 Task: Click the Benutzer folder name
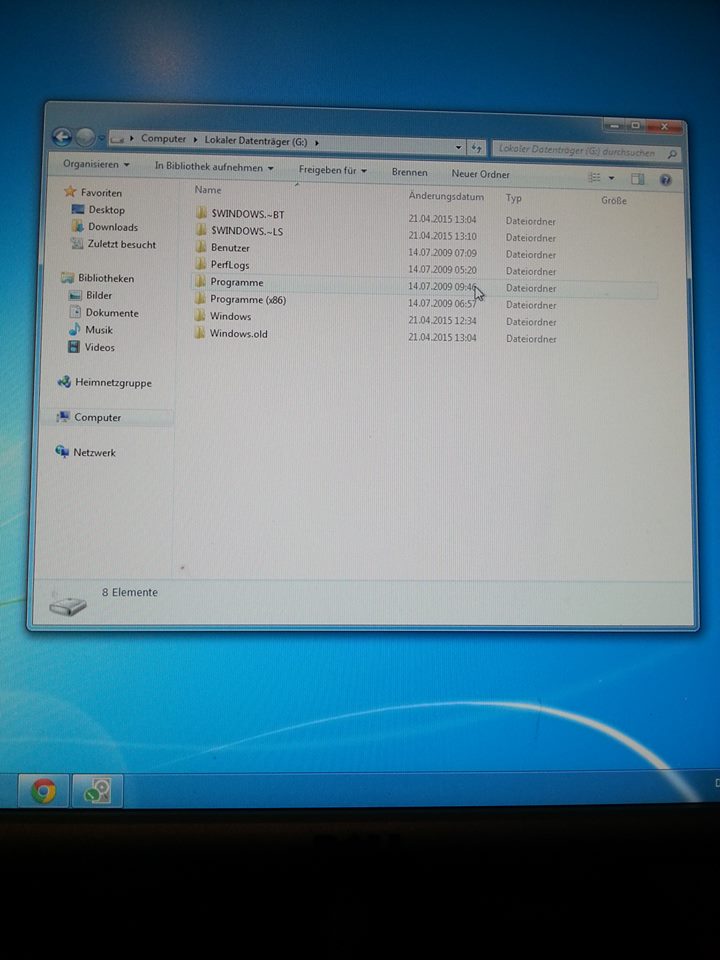pyautogui.click(x=230, y=248)
